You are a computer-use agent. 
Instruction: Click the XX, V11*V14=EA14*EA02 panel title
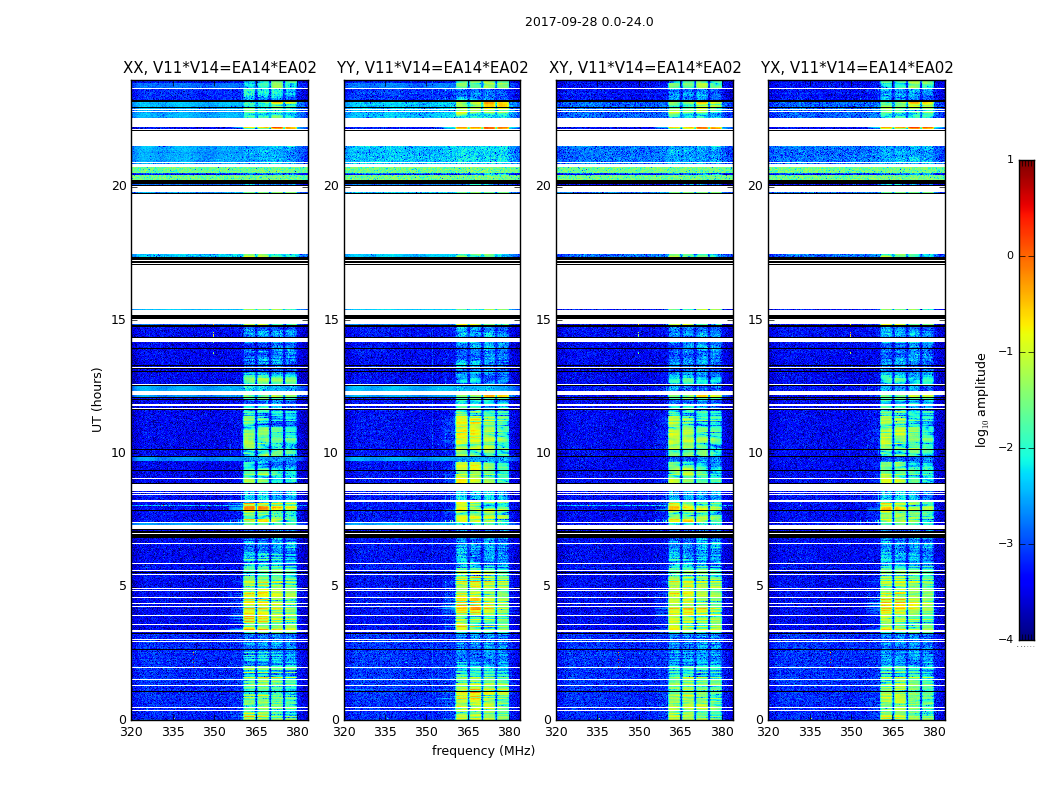pos(220,68)
